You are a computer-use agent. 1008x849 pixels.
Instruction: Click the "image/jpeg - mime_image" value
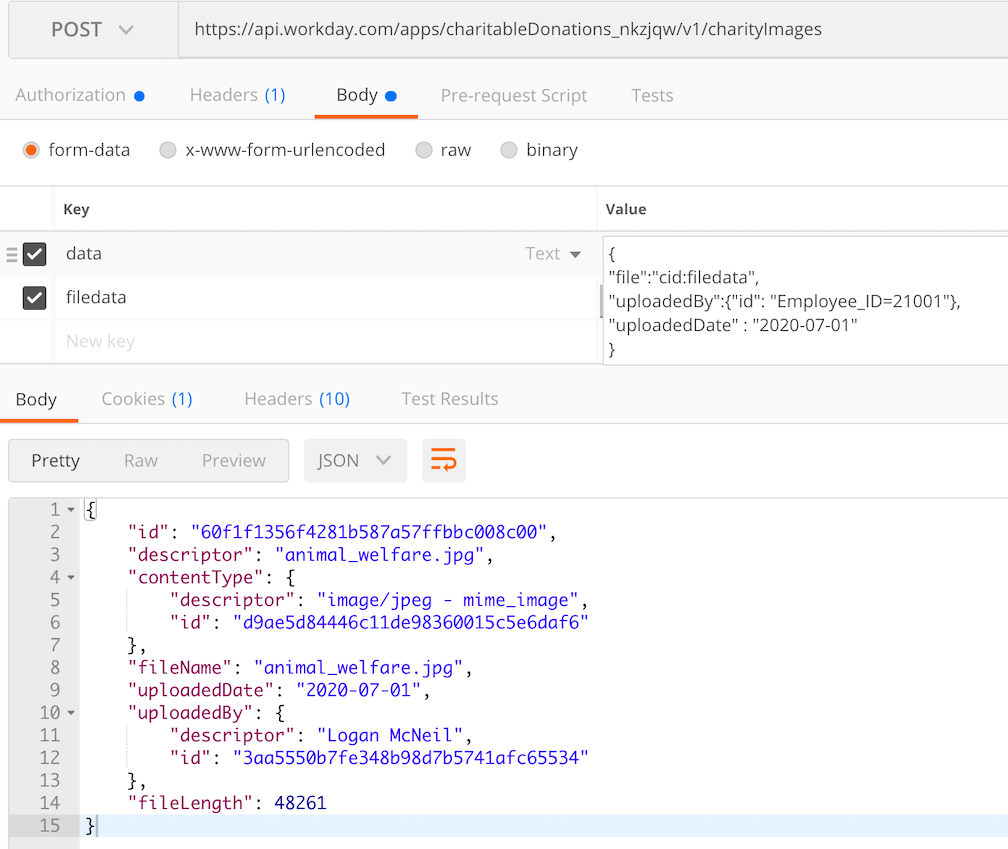tap(448, 600)
